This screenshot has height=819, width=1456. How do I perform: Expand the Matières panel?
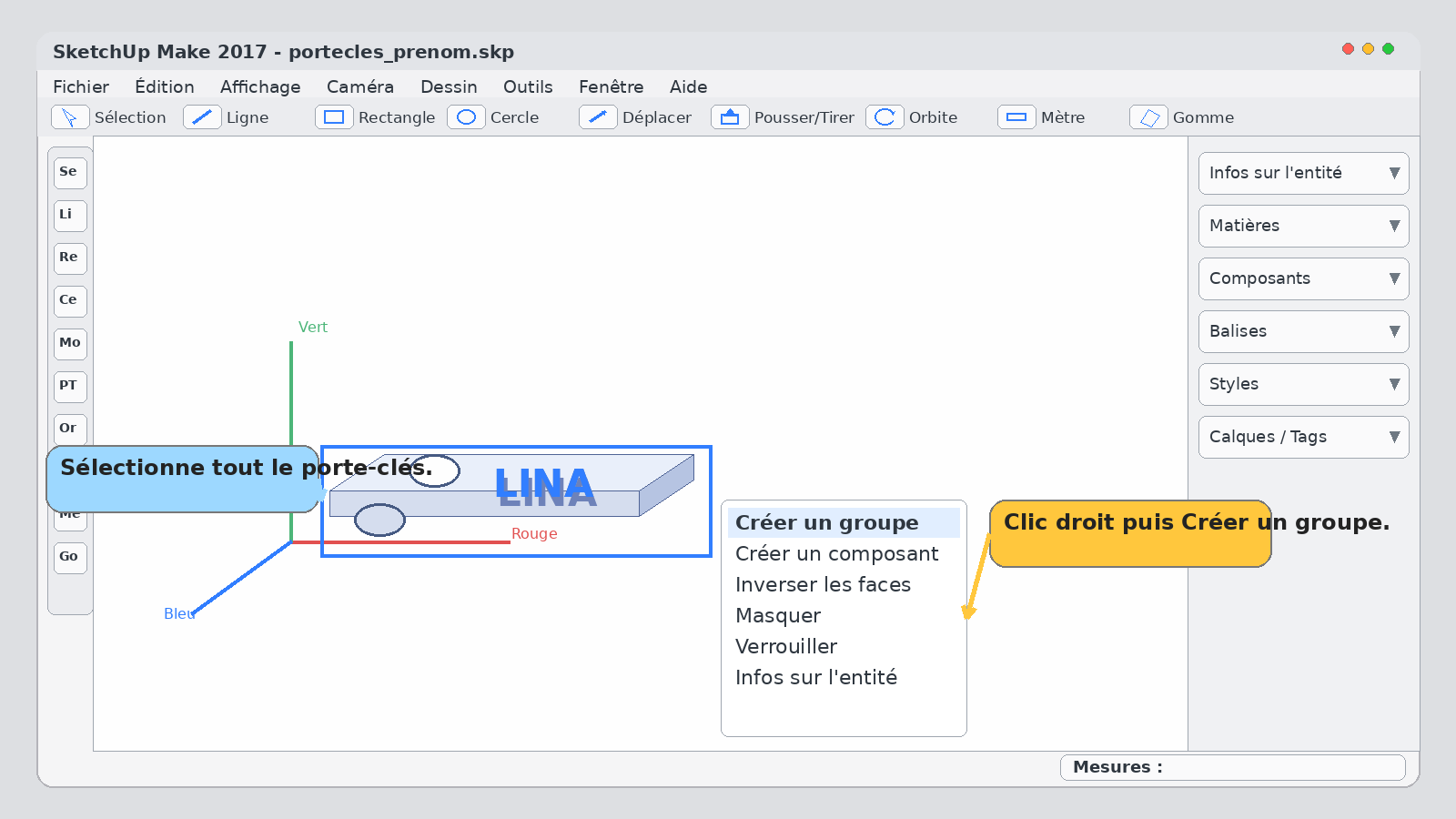[x=1303, y=226]
